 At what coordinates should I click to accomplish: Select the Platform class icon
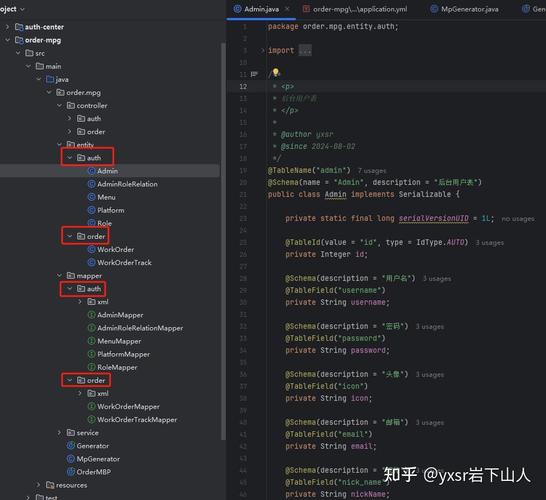[91, 210]
